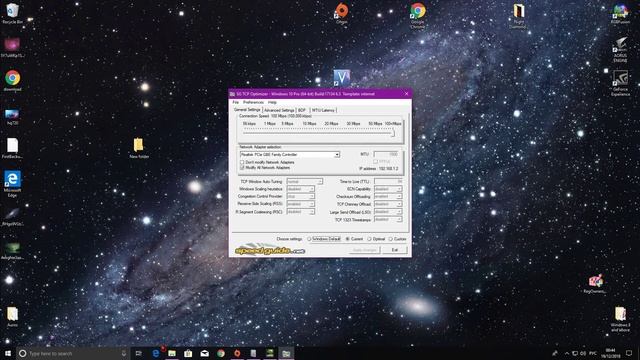
Task: Open Chrome from the taskbar
Action: pos(221,353)
